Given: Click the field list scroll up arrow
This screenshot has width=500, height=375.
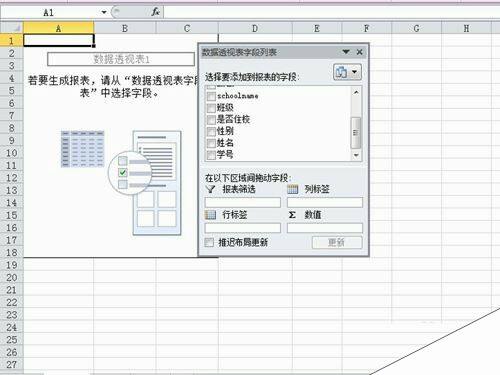Looking at the screenshot, I should pos(356,92).
